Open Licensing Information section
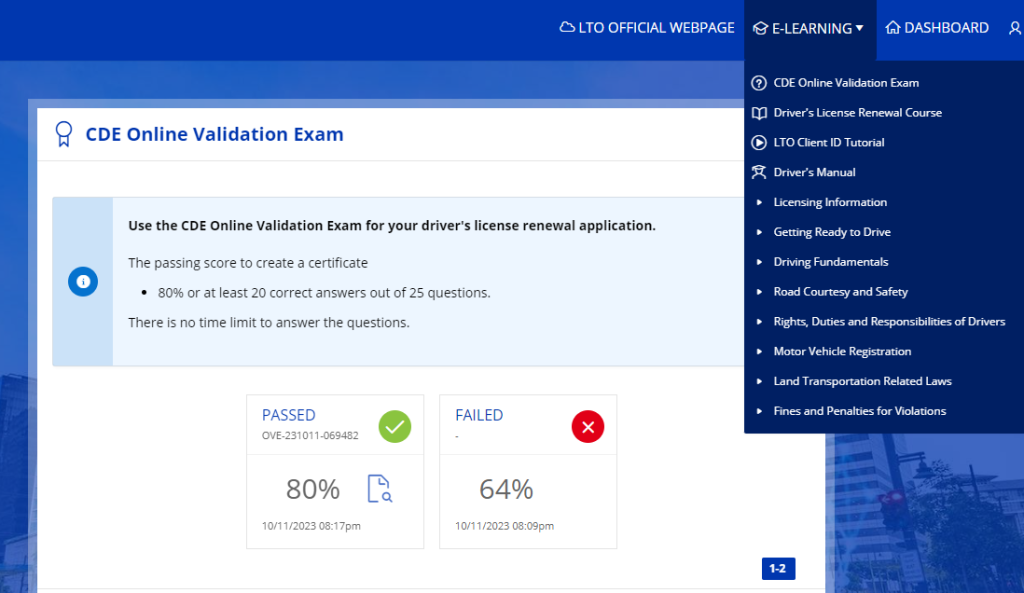Viewport: 1024px width, 593px height. (830, 202)
